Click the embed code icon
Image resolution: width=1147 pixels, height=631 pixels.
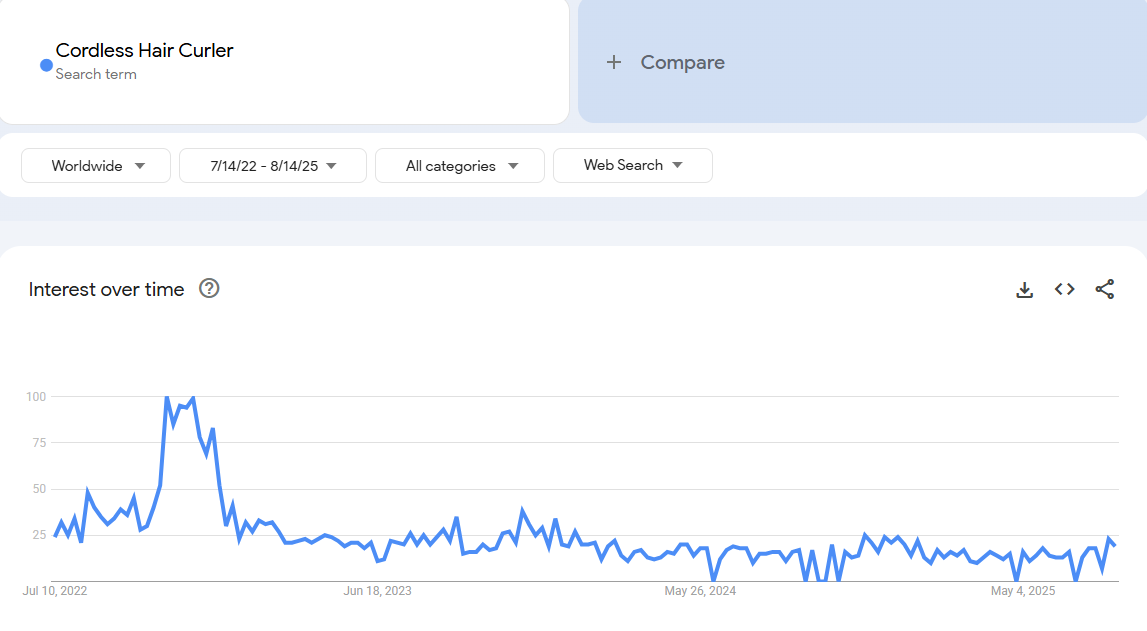pos(1064,290)
